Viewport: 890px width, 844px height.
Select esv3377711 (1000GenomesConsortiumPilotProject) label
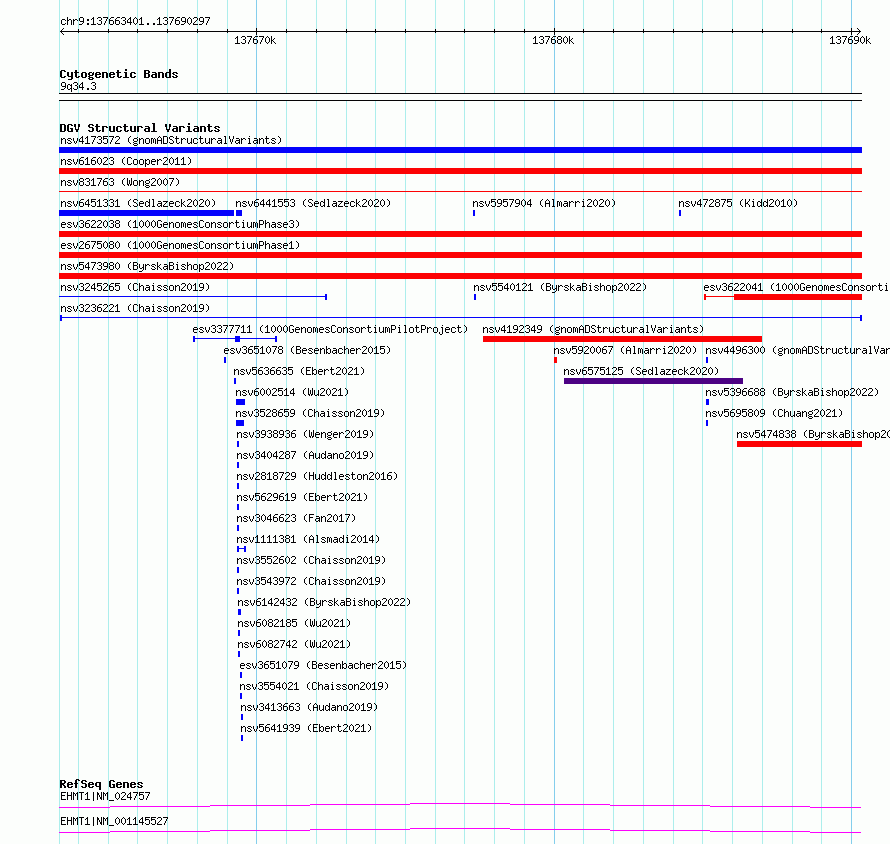(x=330, y=329)
